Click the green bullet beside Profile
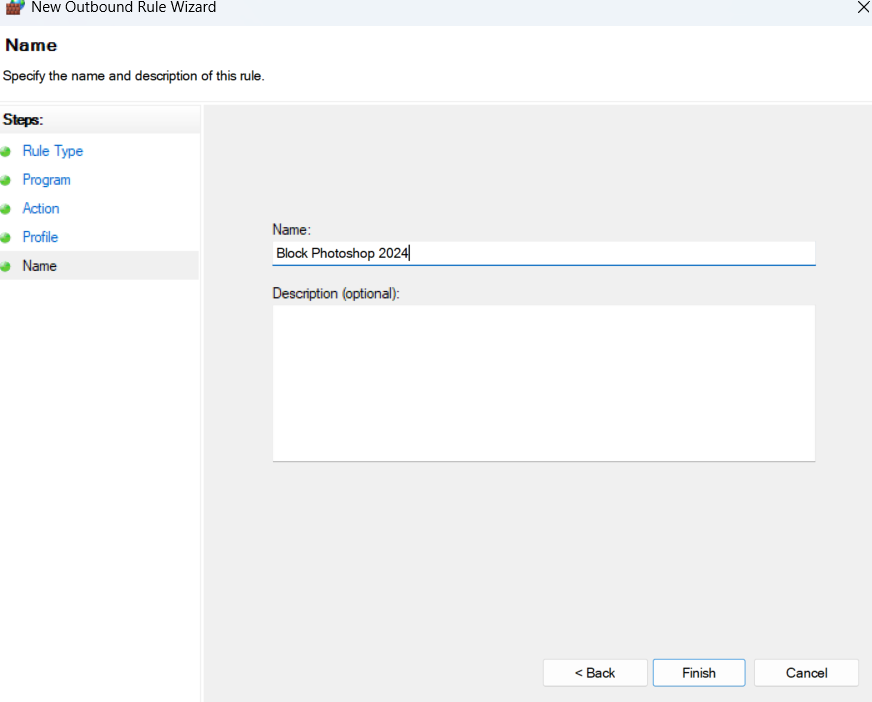 (6, 238)
